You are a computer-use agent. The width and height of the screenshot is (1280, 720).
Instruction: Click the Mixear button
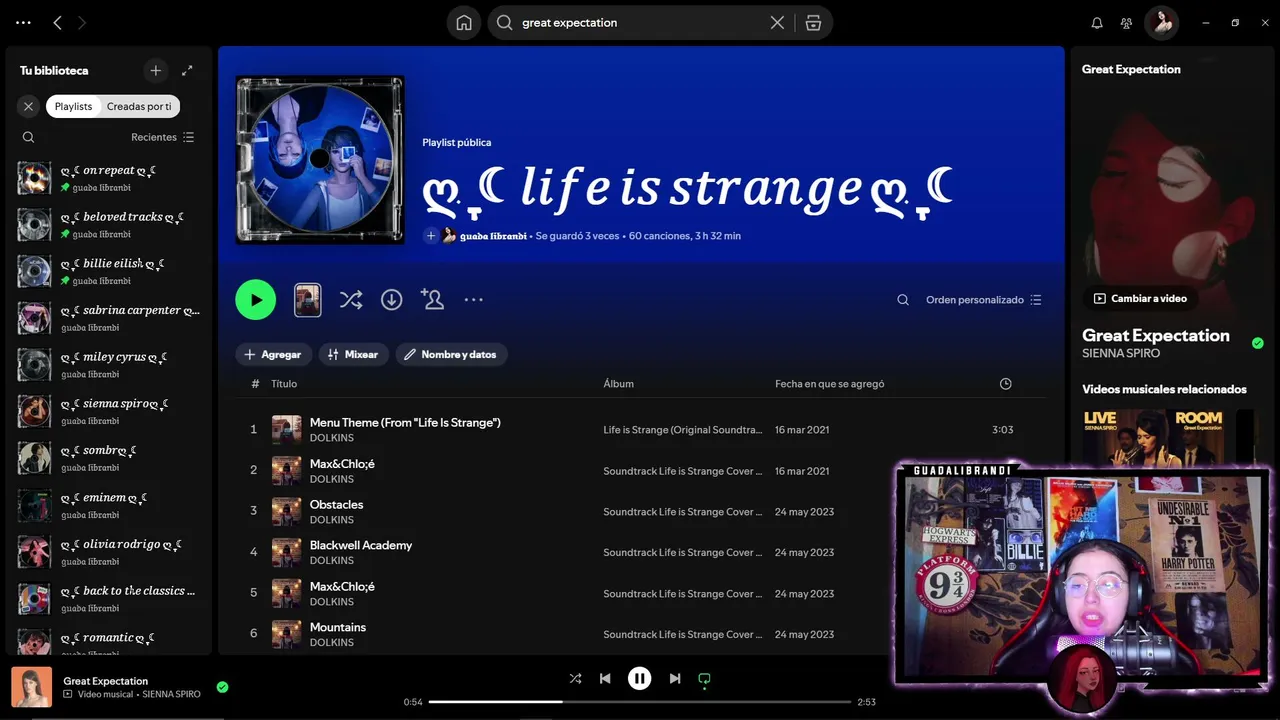coord(353,354)
